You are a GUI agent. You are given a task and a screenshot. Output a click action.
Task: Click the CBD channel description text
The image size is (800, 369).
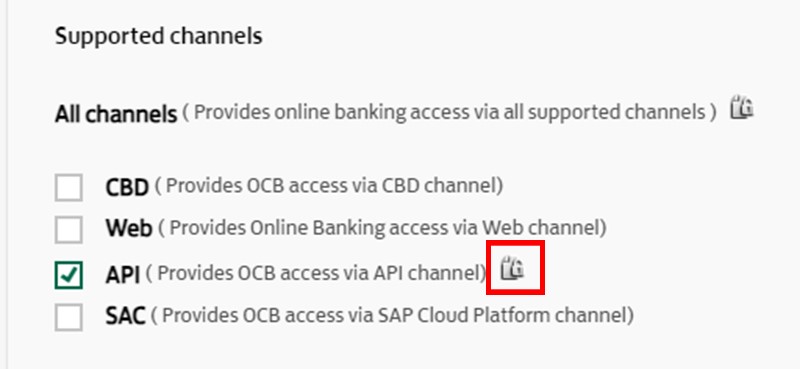click(329, 186)
